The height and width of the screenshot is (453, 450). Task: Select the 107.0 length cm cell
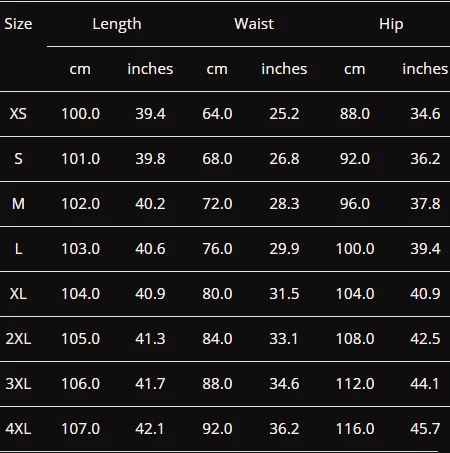80,429
